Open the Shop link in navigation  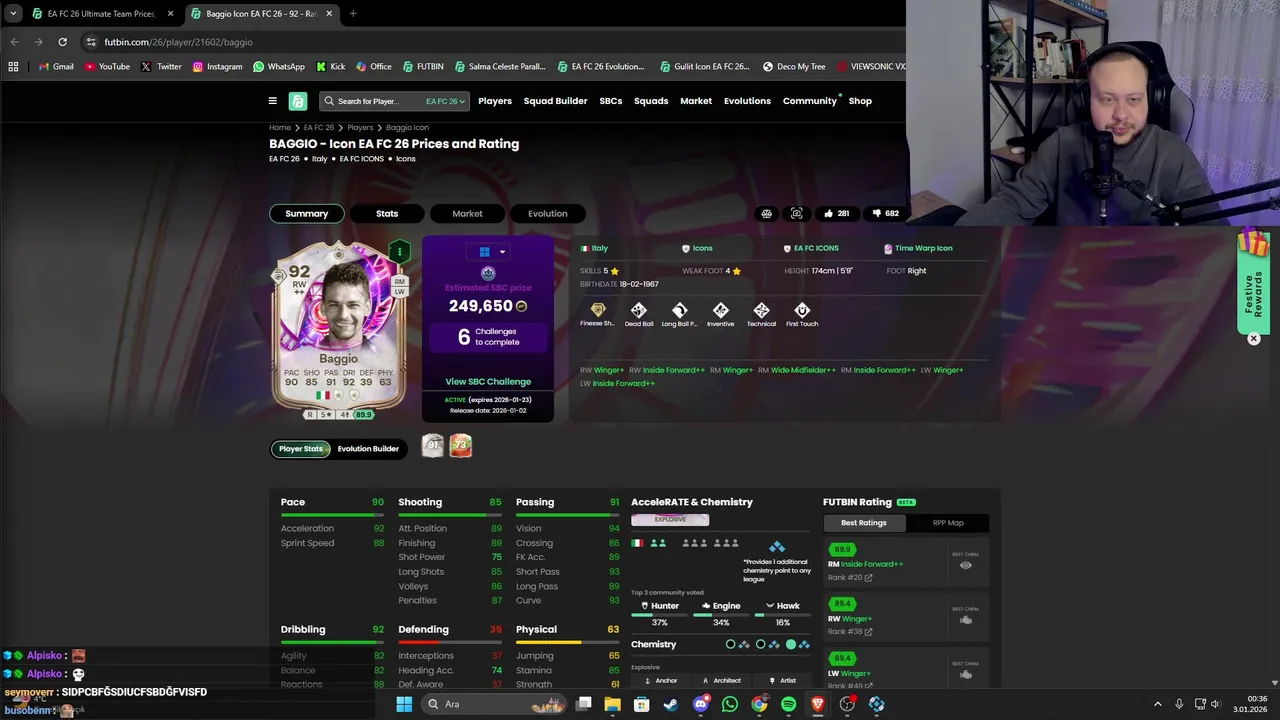(x=860, y=101)
